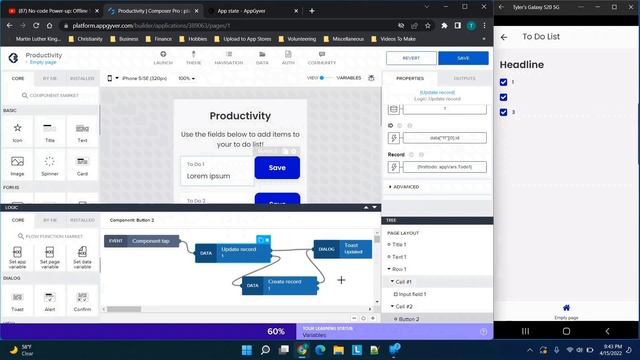Click the logic canvas vertical scrollbar
This screenshot has width=640, height=360.
coord(377,239)
